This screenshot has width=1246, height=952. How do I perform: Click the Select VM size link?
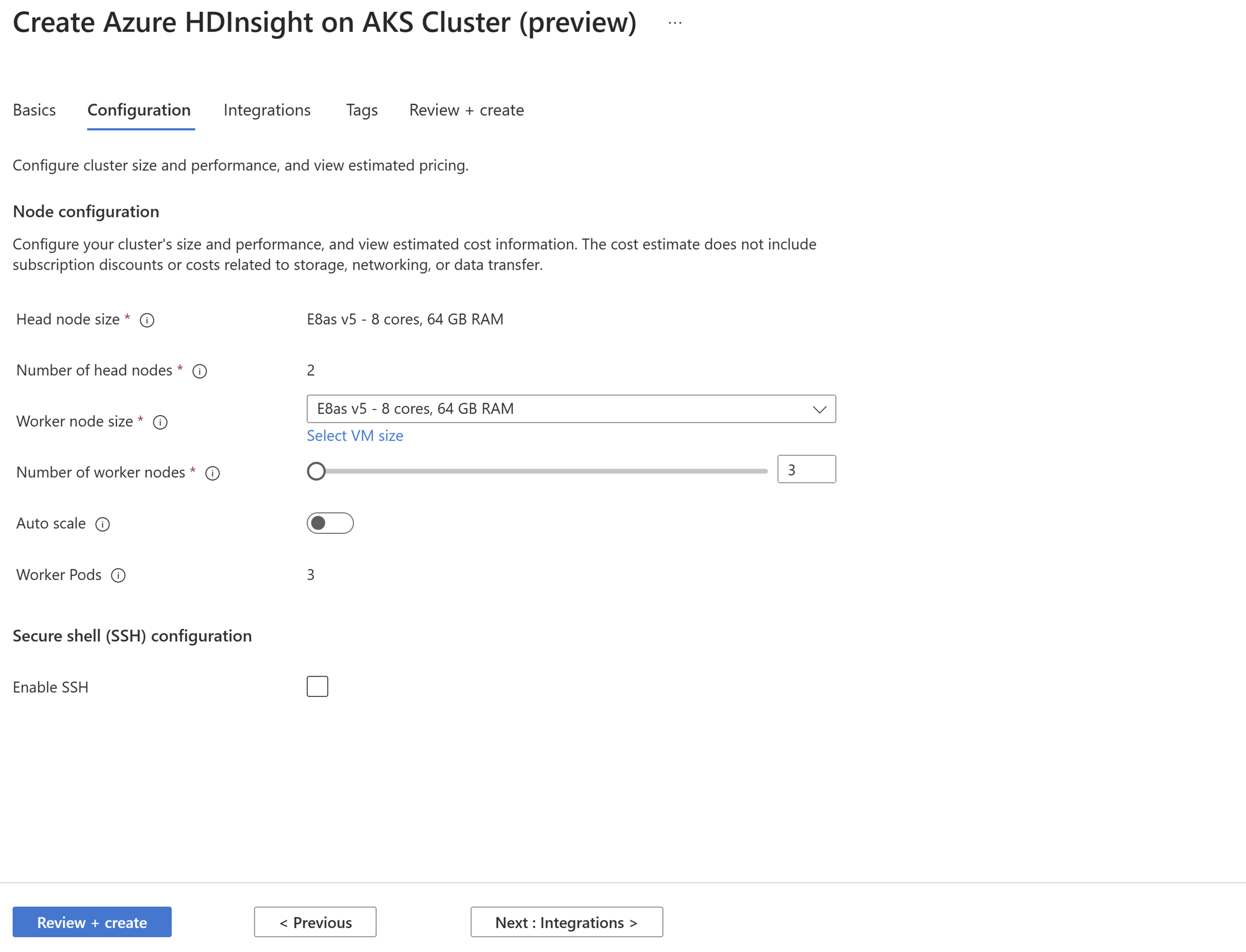coord(354,435)
